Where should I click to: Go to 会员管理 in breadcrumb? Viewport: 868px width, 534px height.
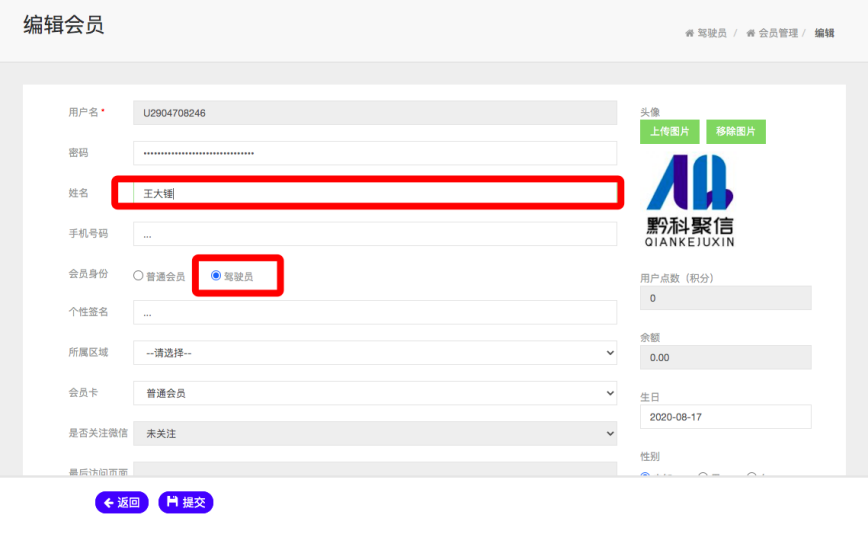778,33
